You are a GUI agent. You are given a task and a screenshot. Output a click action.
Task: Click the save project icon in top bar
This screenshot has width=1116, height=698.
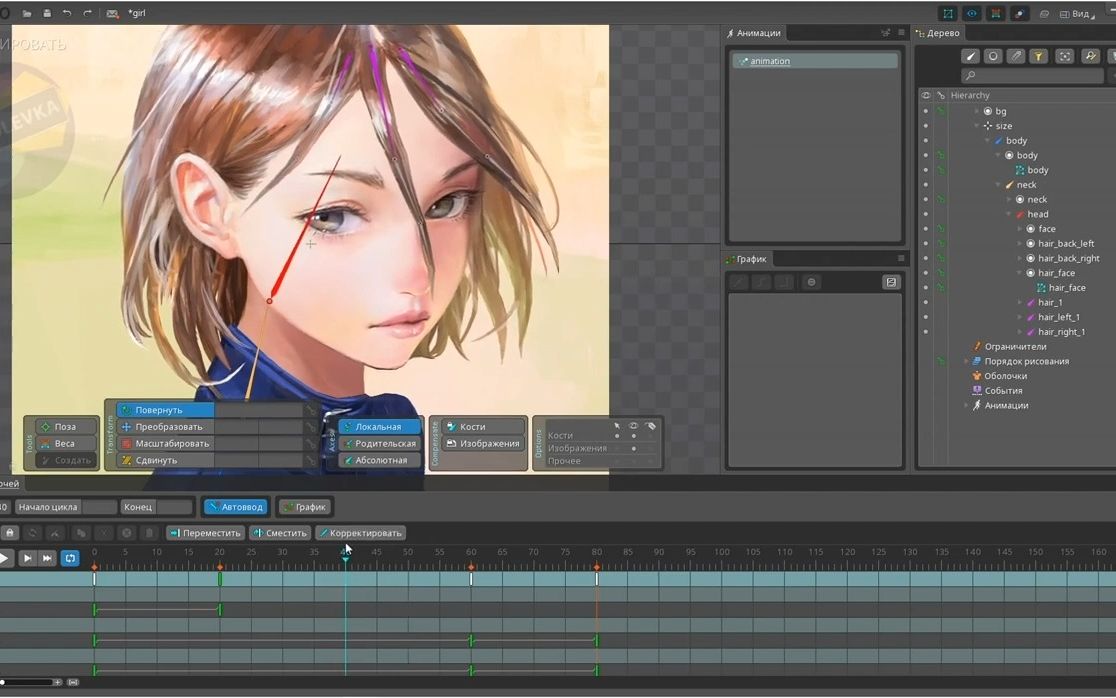[x=47, y=13]
